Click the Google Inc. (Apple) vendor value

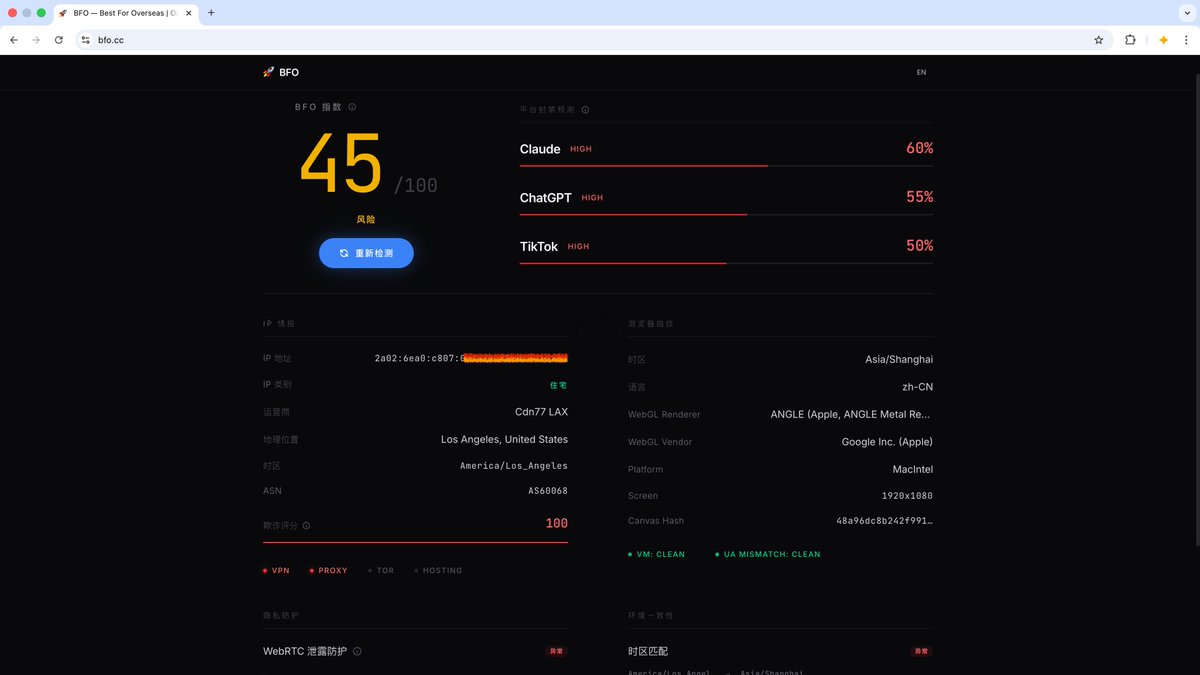887,442
